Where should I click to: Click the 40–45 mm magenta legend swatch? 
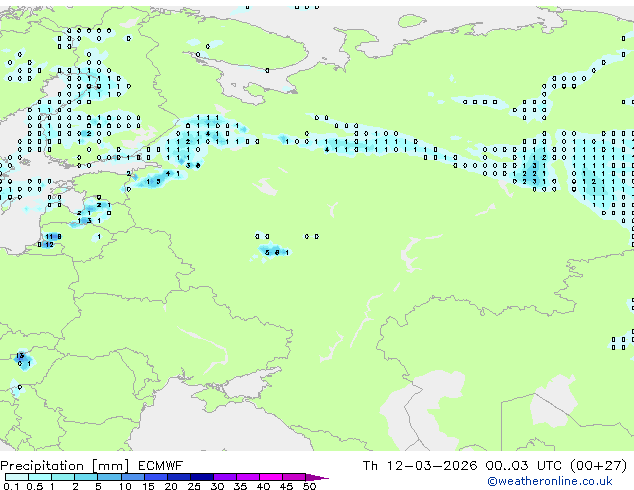tap(271, 477)
